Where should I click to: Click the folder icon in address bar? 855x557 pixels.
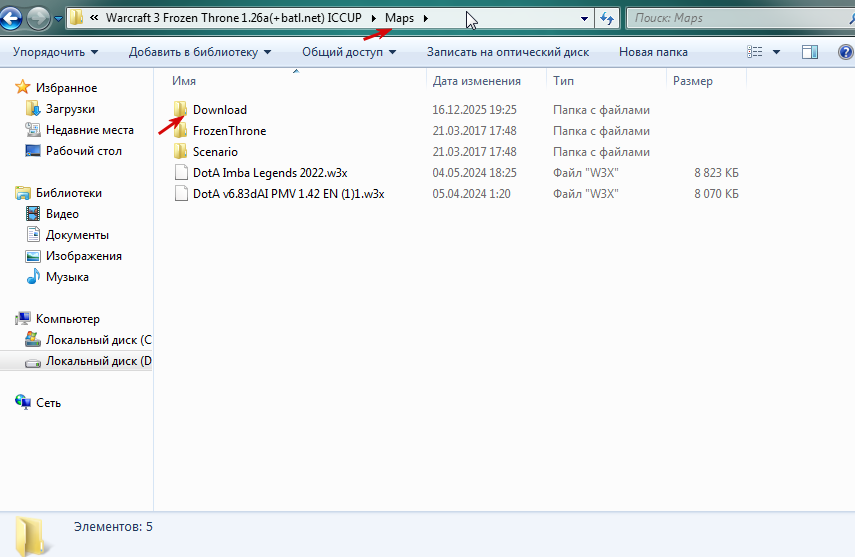76,17
